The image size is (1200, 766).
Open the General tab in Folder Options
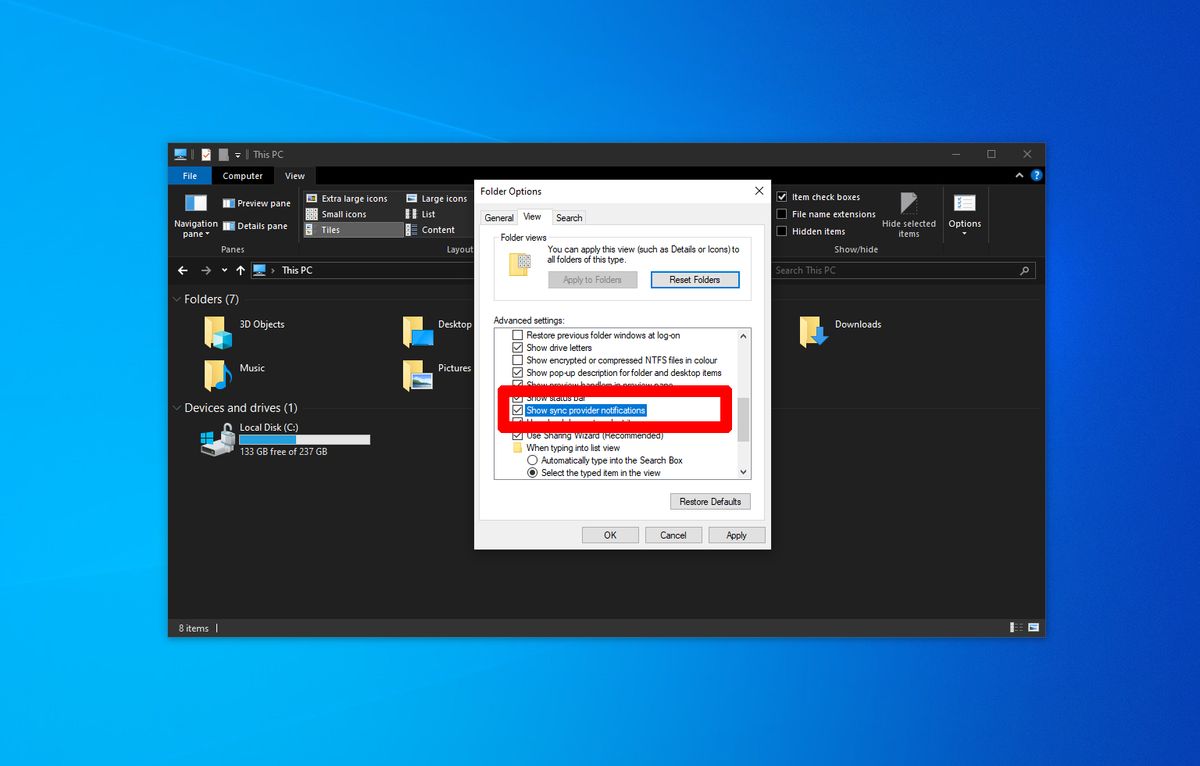(x=499, y=218)
